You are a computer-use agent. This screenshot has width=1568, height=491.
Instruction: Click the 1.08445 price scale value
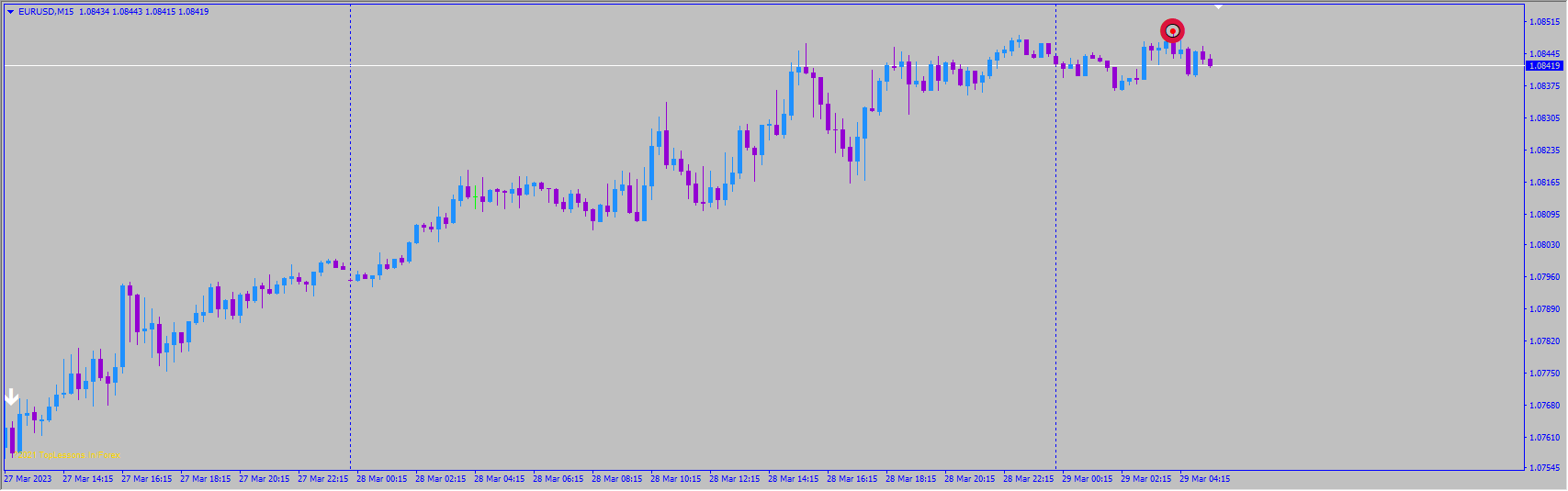pyautogui.click(x=1545, y=54)
